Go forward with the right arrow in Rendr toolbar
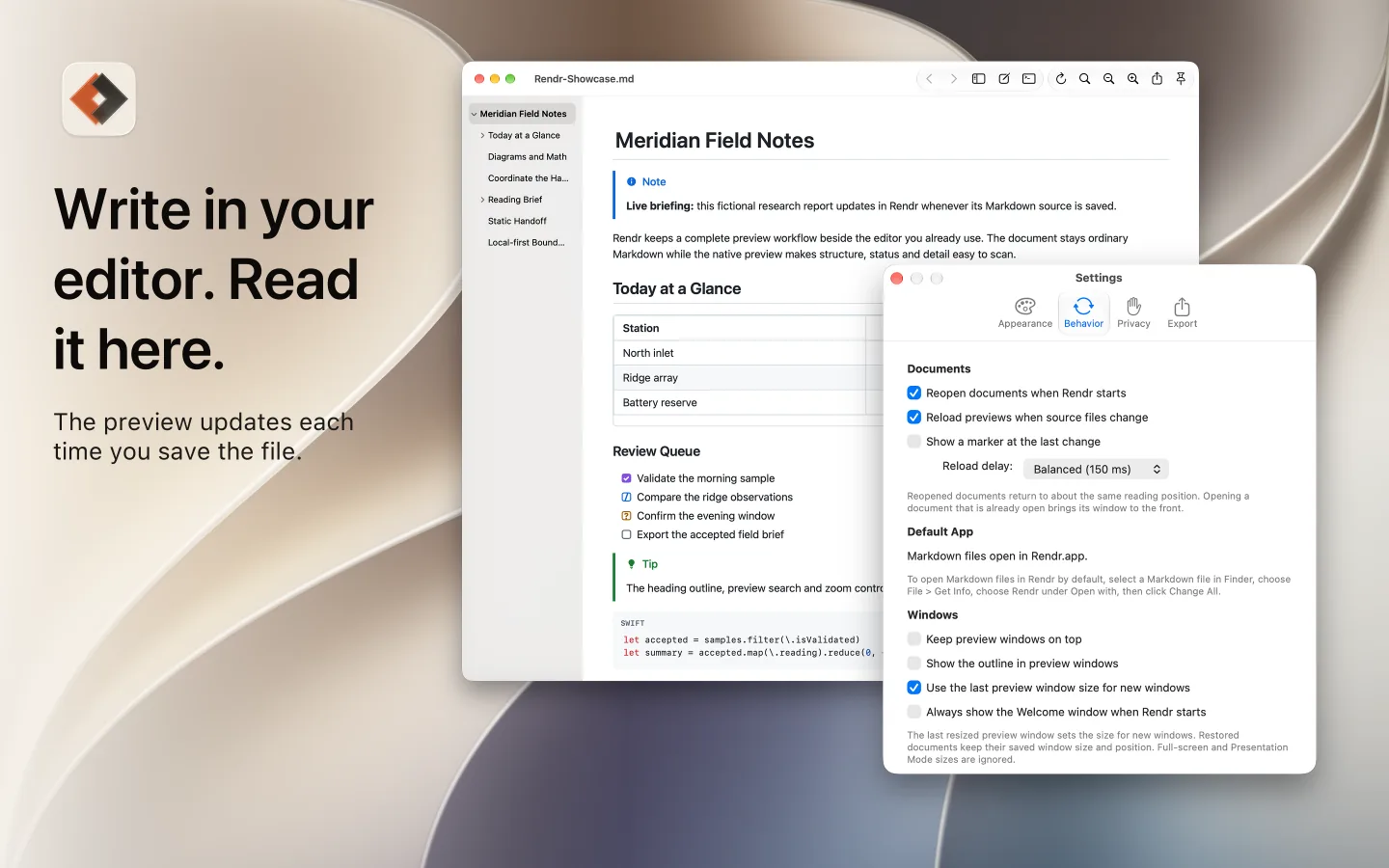1389x868 pixels. 953,79
